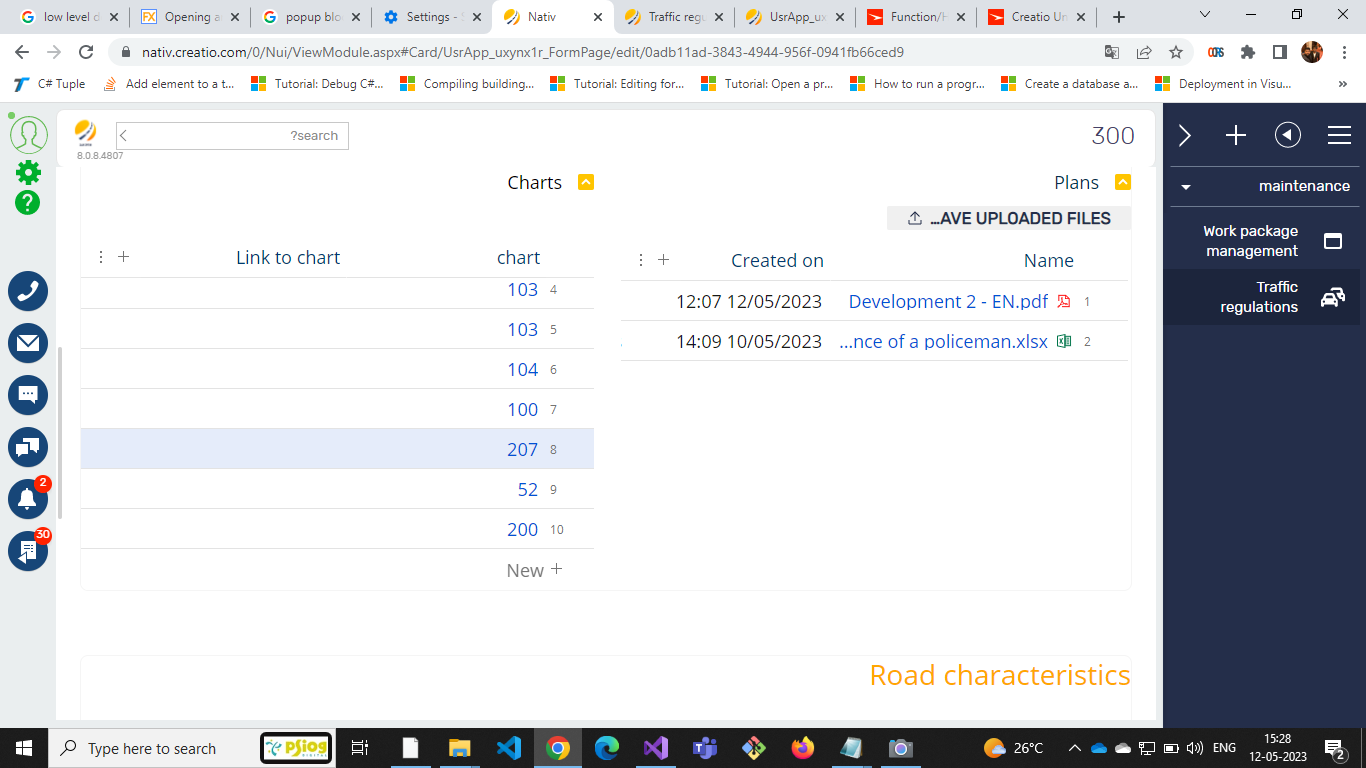Open Visual Studio Code from the taskbar

(508, 748)
